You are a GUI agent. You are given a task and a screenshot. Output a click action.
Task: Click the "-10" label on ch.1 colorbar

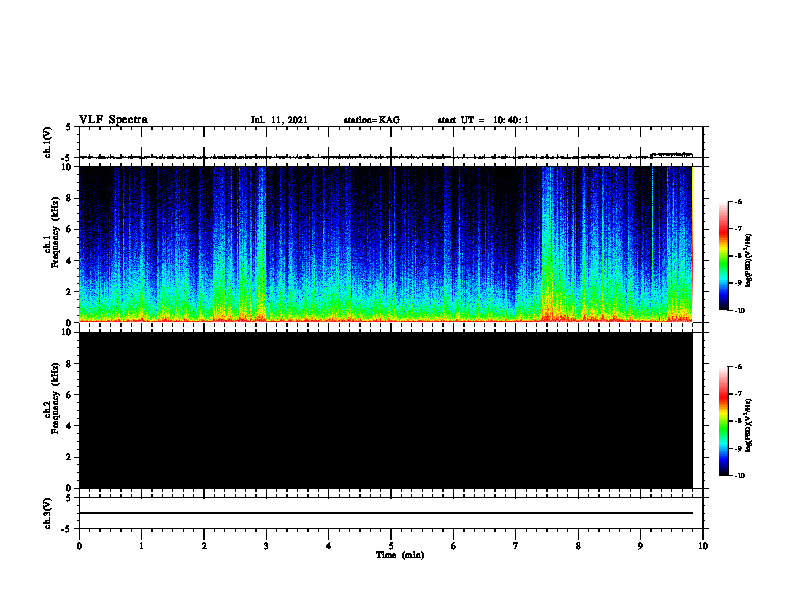(x=739, y=310)
